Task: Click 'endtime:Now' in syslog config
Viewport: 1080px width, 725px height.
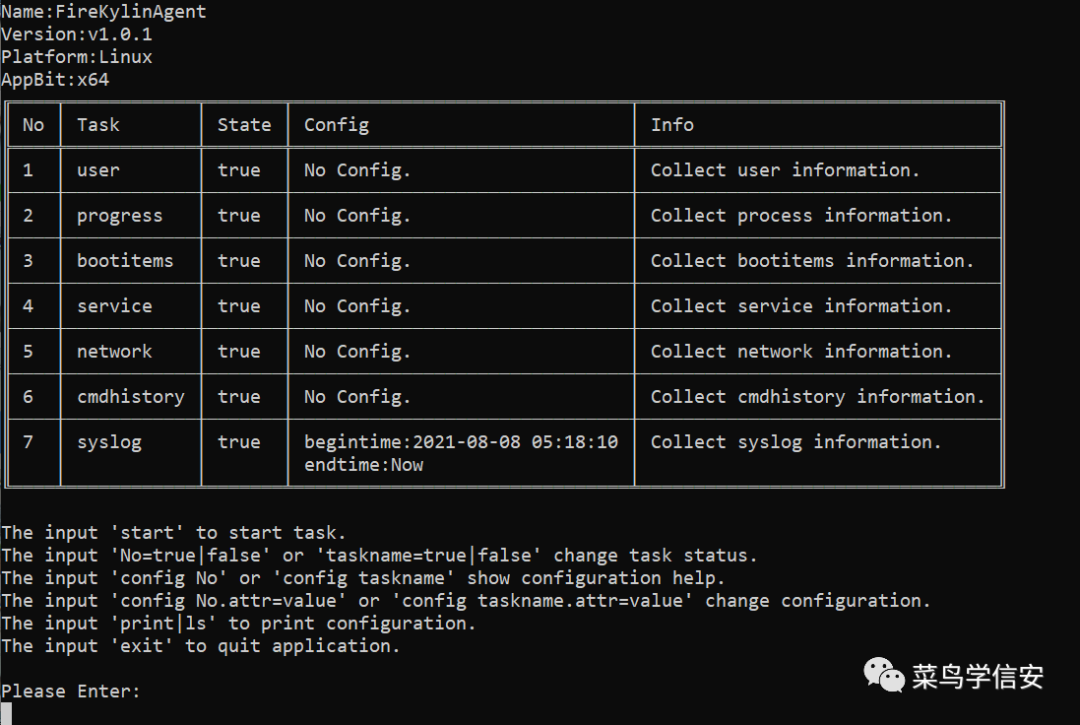Action: point(364,465)
